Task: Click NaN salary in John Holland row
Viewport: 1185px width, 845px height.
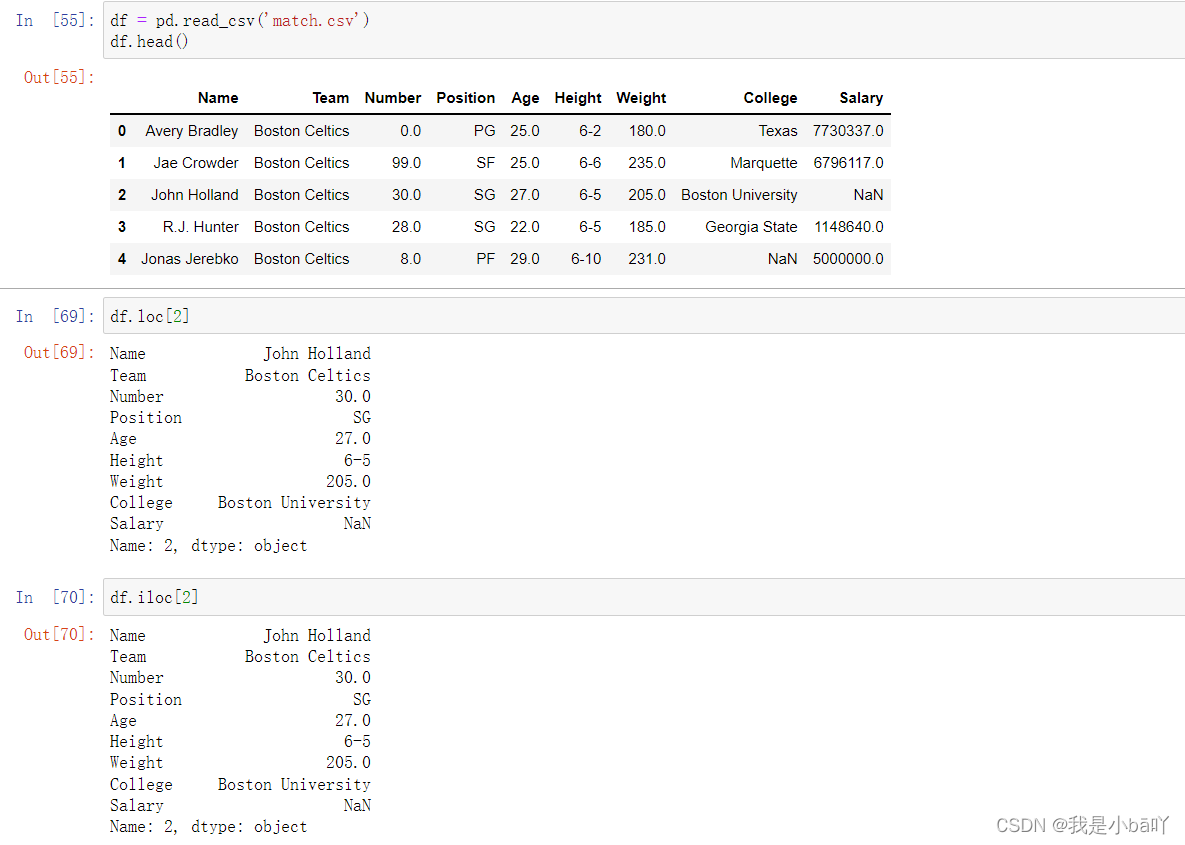Action: click(868, 195)
